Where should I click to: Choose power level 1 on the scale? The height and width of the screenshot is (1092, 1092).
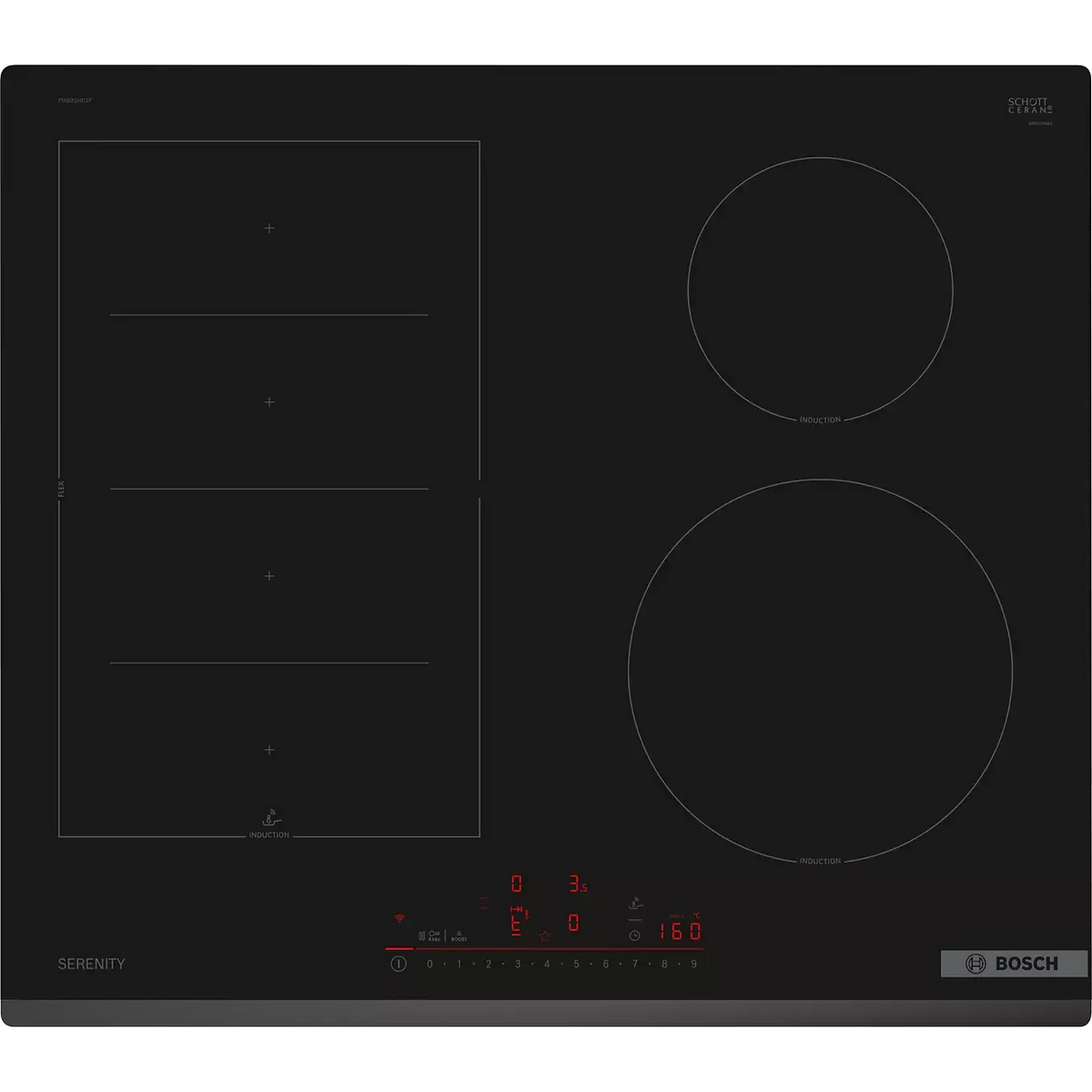pyautogui.click(x=459, y=964)
